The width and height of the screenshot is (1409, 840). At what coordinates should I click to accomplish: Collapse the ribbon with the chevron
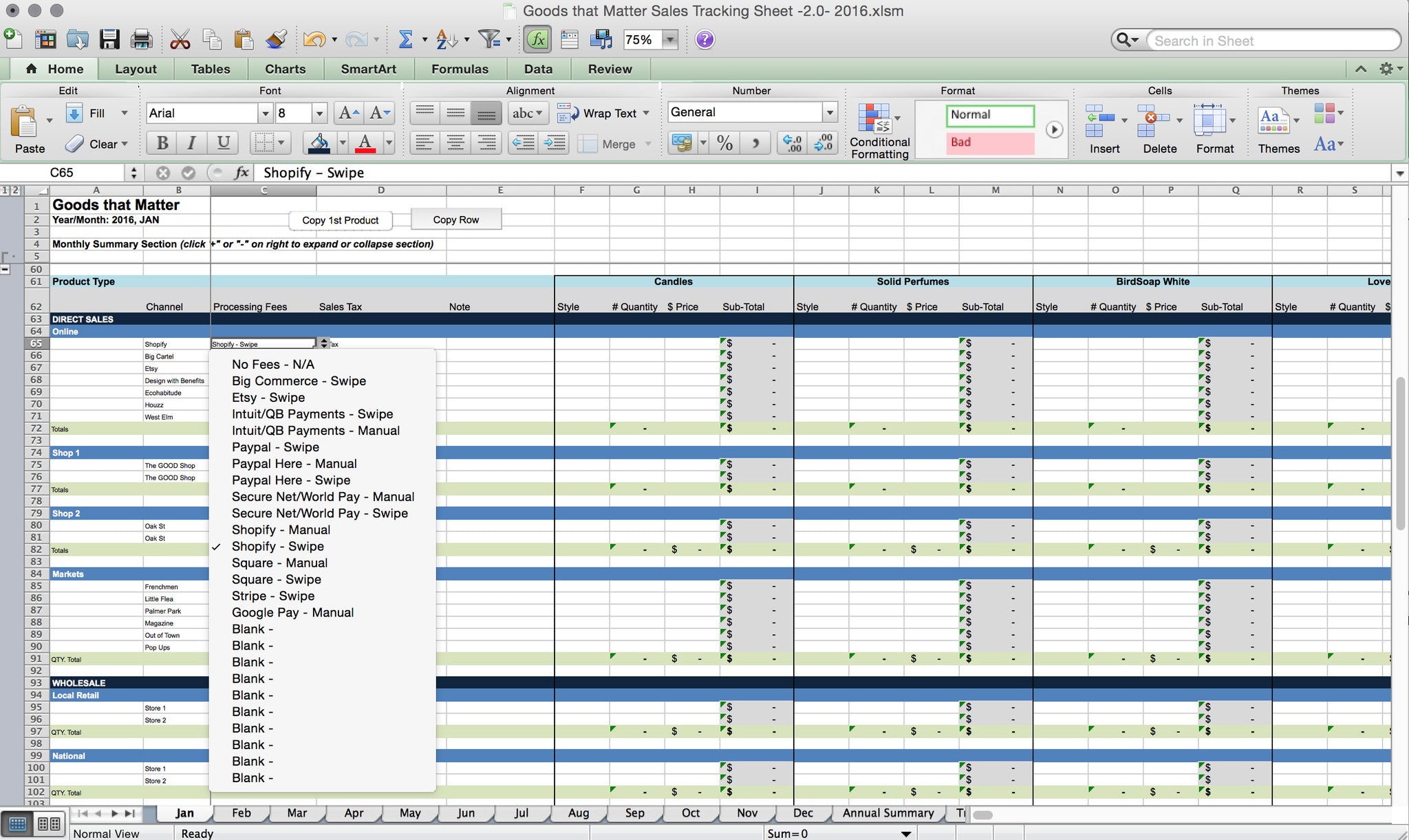[x=1361, y=69]
